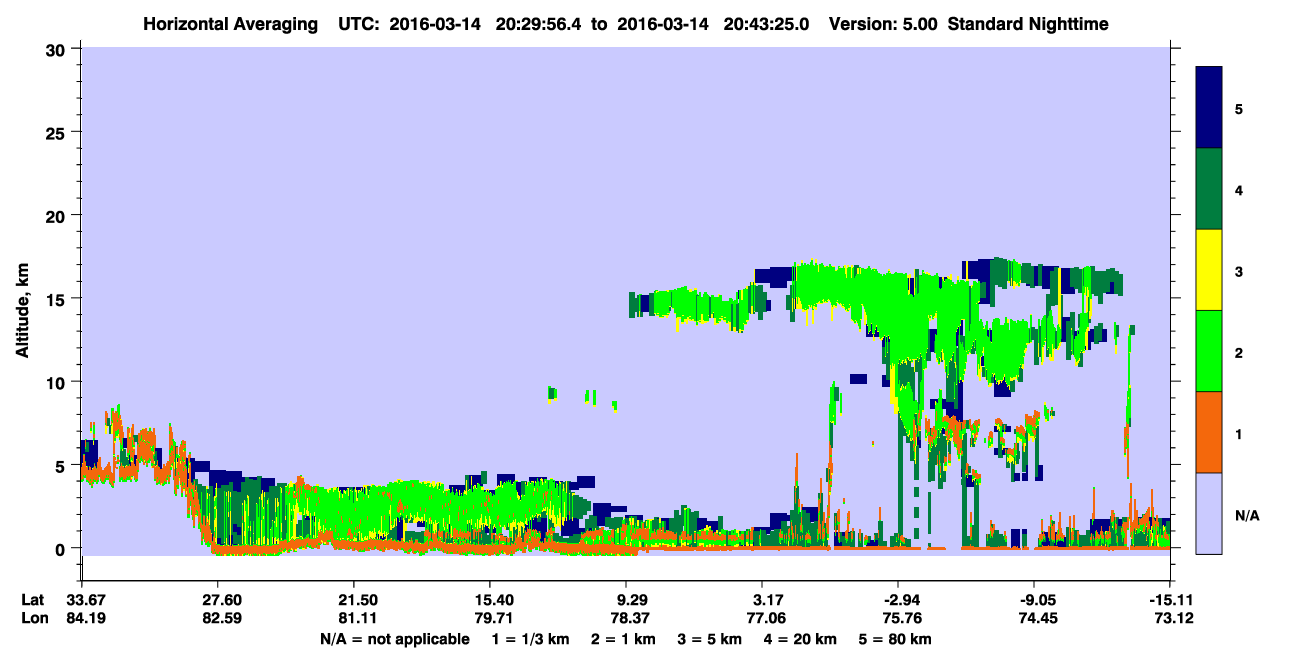This screenshot has height=667, width=1300.
Task: Click the dark green colorbar segment labeled 4
Action: [x=1209, y=189]
